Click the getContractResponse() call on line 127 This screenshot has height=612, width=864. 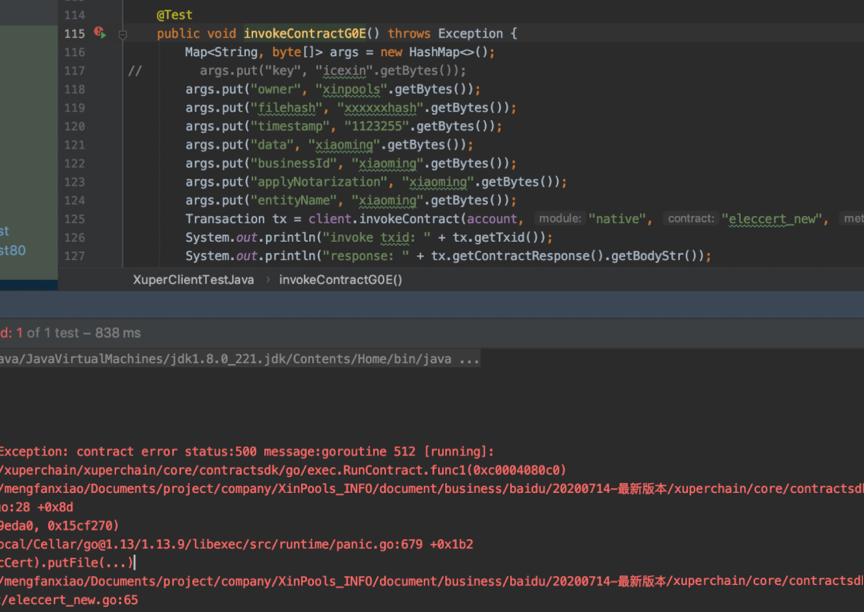[517, 256]
